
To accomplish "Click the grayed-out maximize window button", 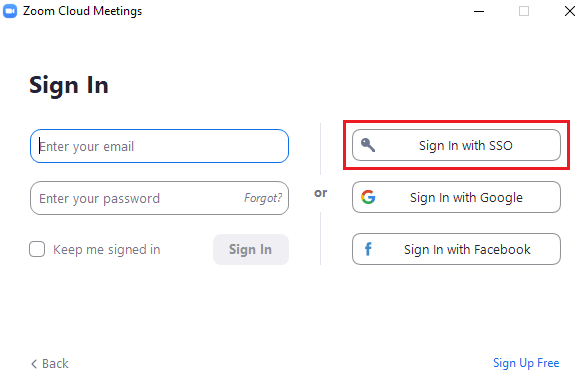I will [524, 11].
